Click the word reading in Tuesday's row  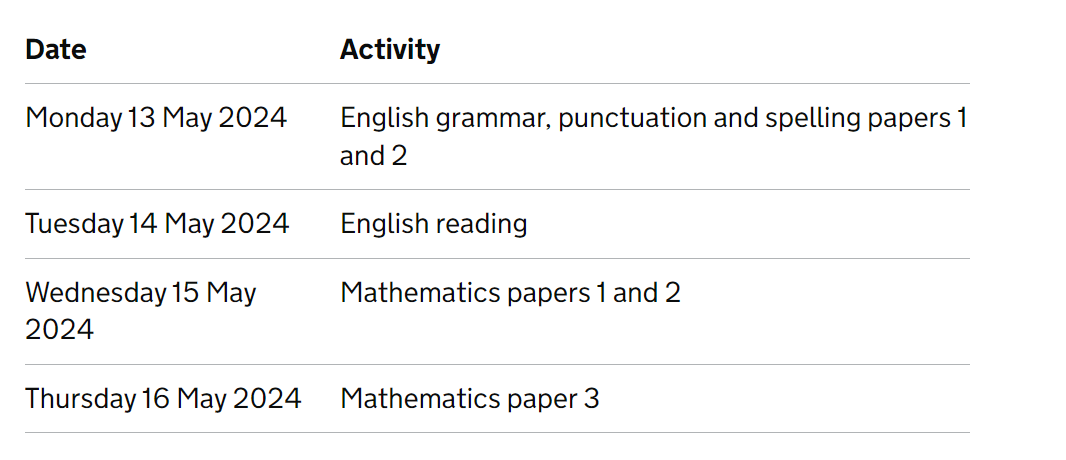pos(483,224)
